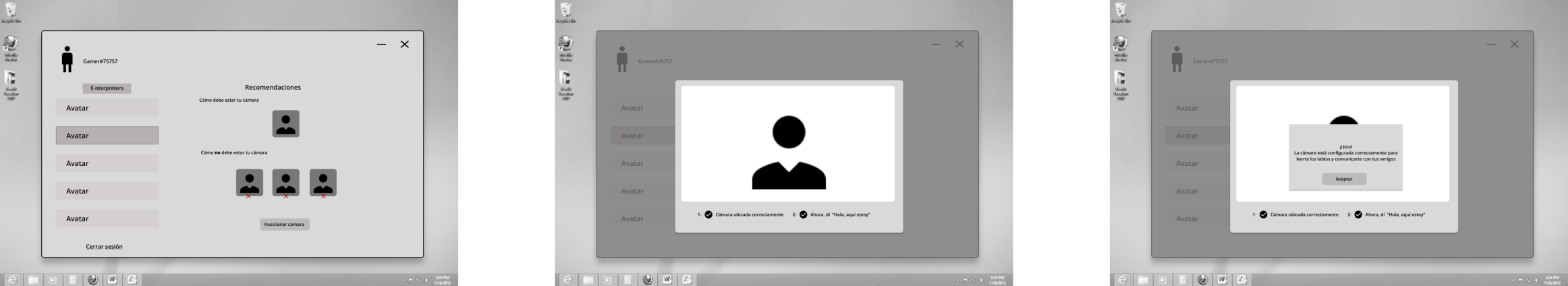
Task: Click the clock in Recomendaciones screen taskbar
Action: click(x=443, y=280)
